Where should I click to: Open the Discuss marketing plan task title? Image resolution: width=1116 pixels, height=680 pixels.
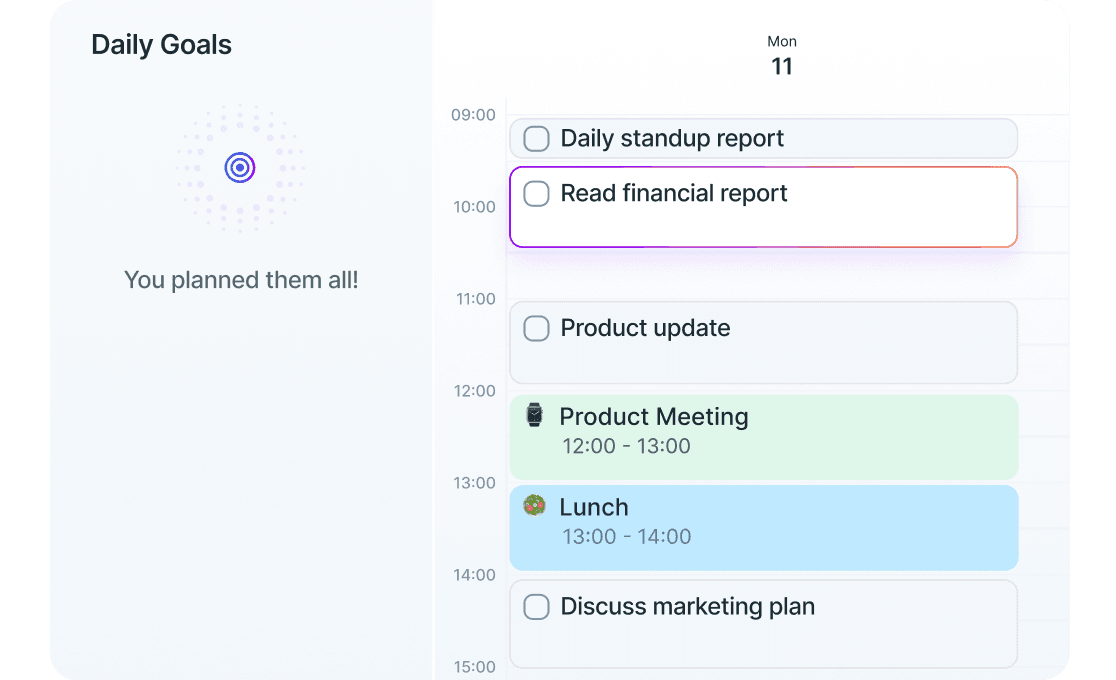(x=688, y=606)
